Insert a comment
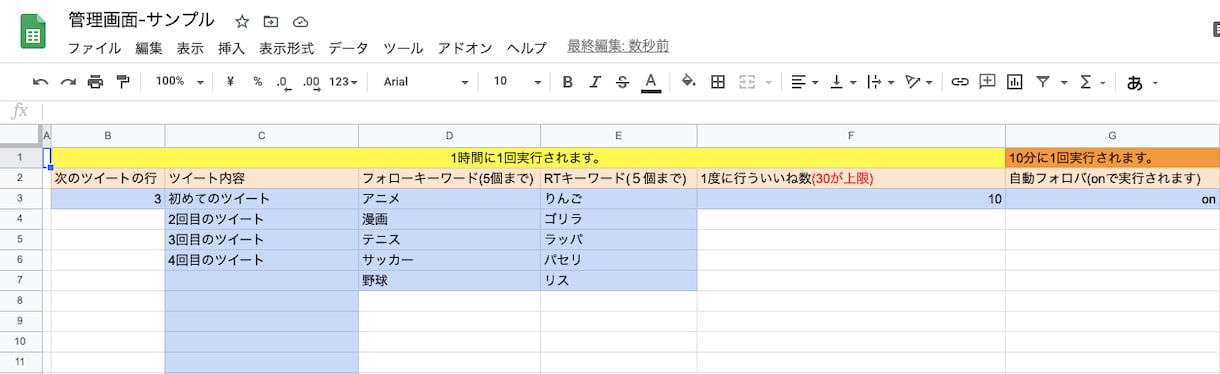The height and width of the screenshot is (374, 1220). [x=987, y=82]
